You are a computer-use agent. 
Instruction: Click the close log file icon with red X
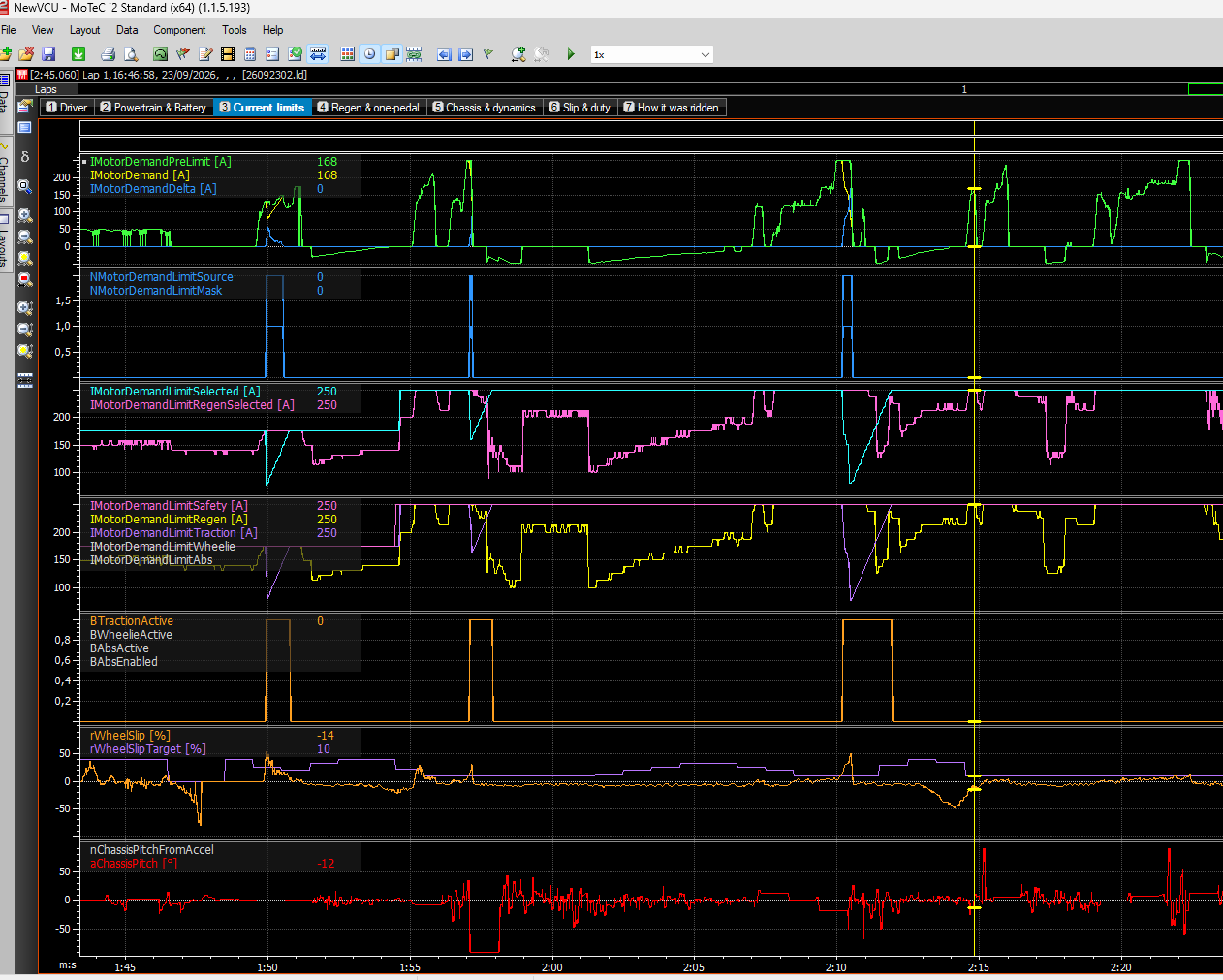26,54
